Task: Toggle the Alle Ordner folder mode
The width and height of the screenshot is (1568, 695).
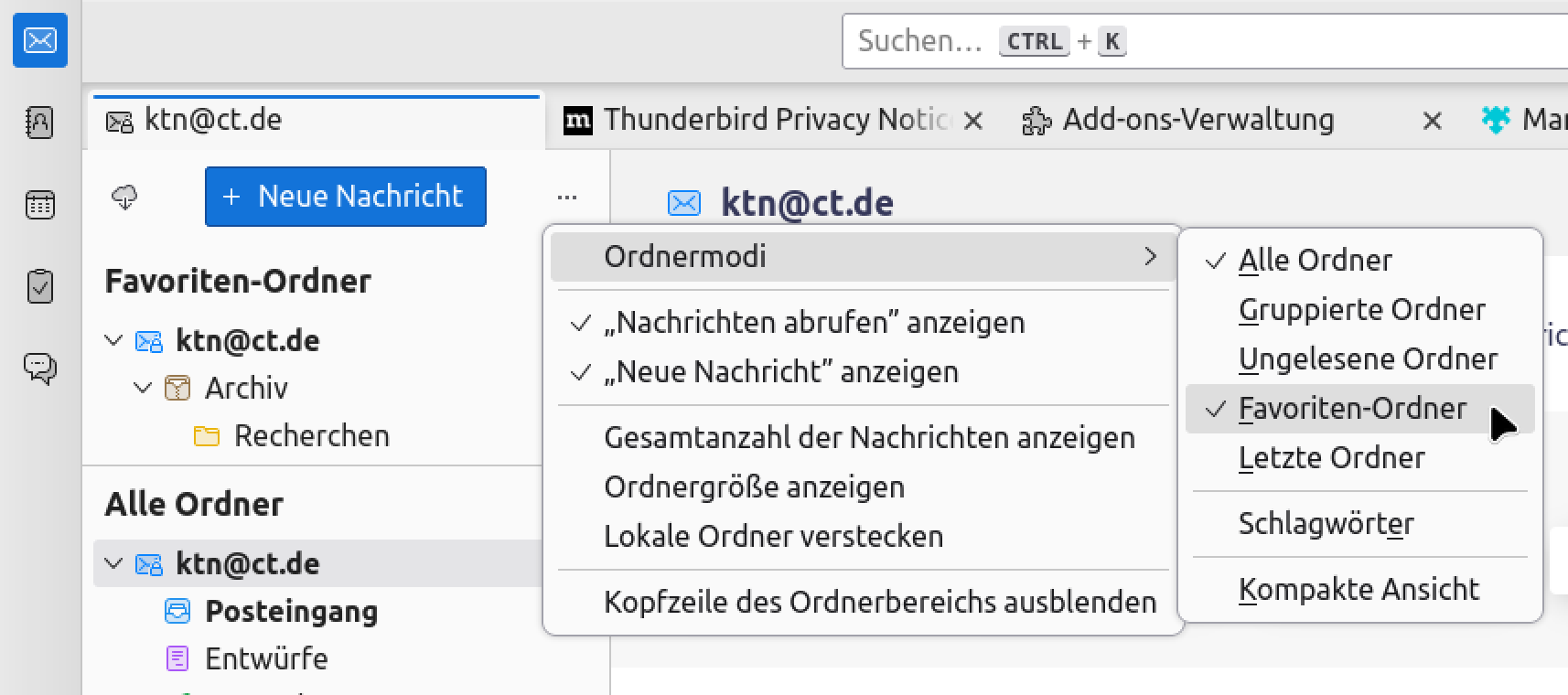Action: tap(1315, 261)
